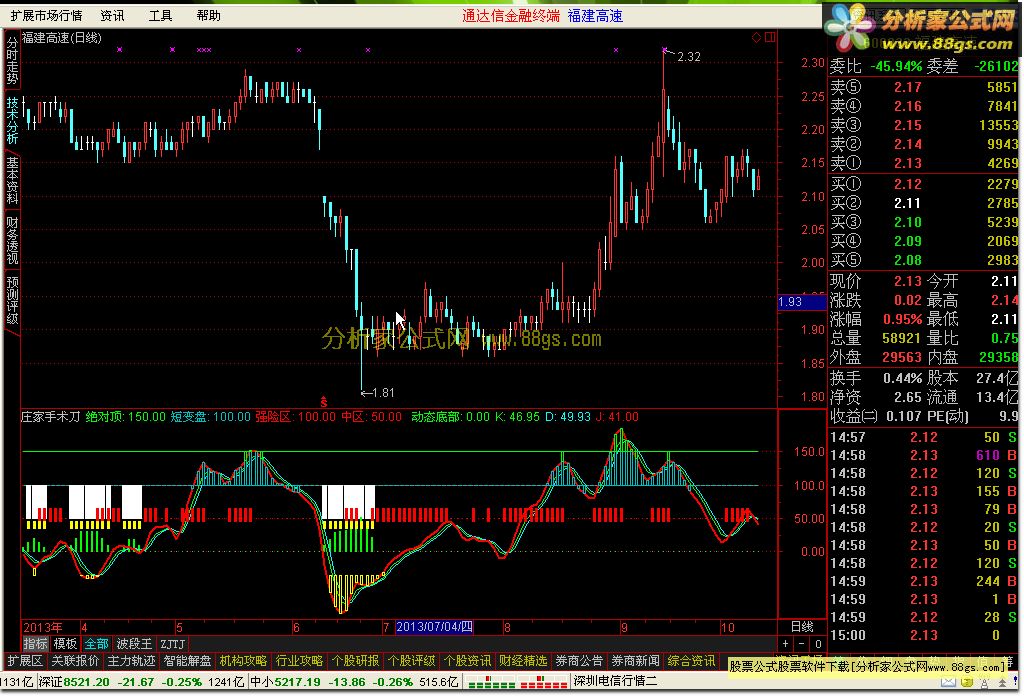This screenshot has width=1024, height=696.
Task: Click the 福建高速 title in the title bar
Action: (595, 16)
